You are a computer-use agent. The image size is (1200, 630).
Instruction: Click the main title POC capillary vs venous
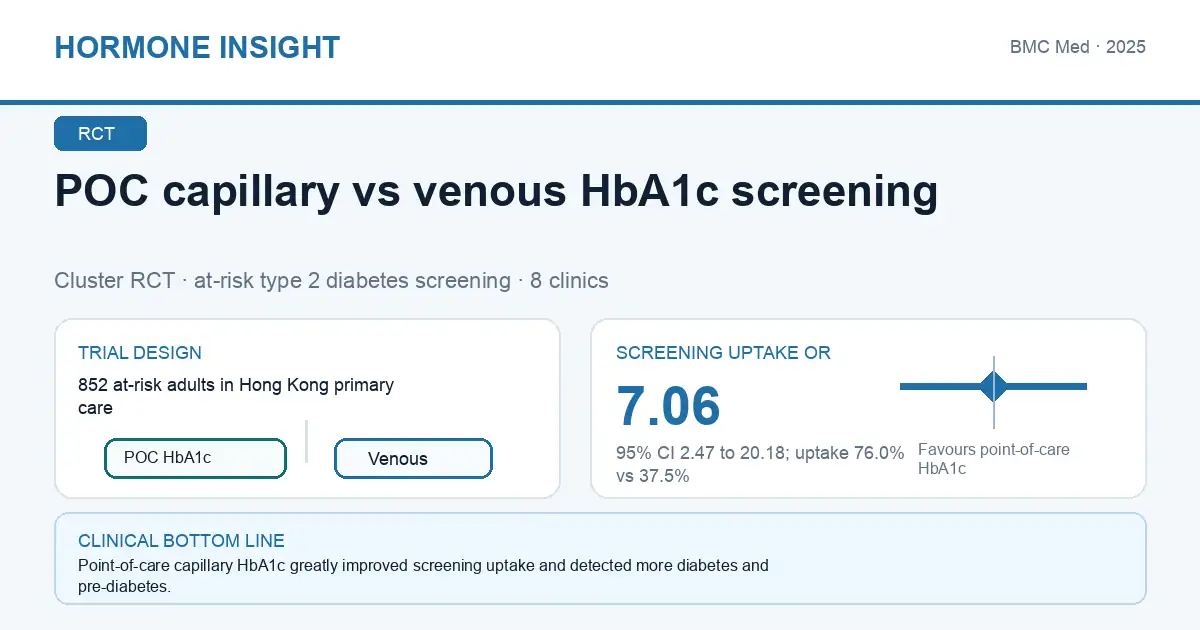[x=496, y=192]
